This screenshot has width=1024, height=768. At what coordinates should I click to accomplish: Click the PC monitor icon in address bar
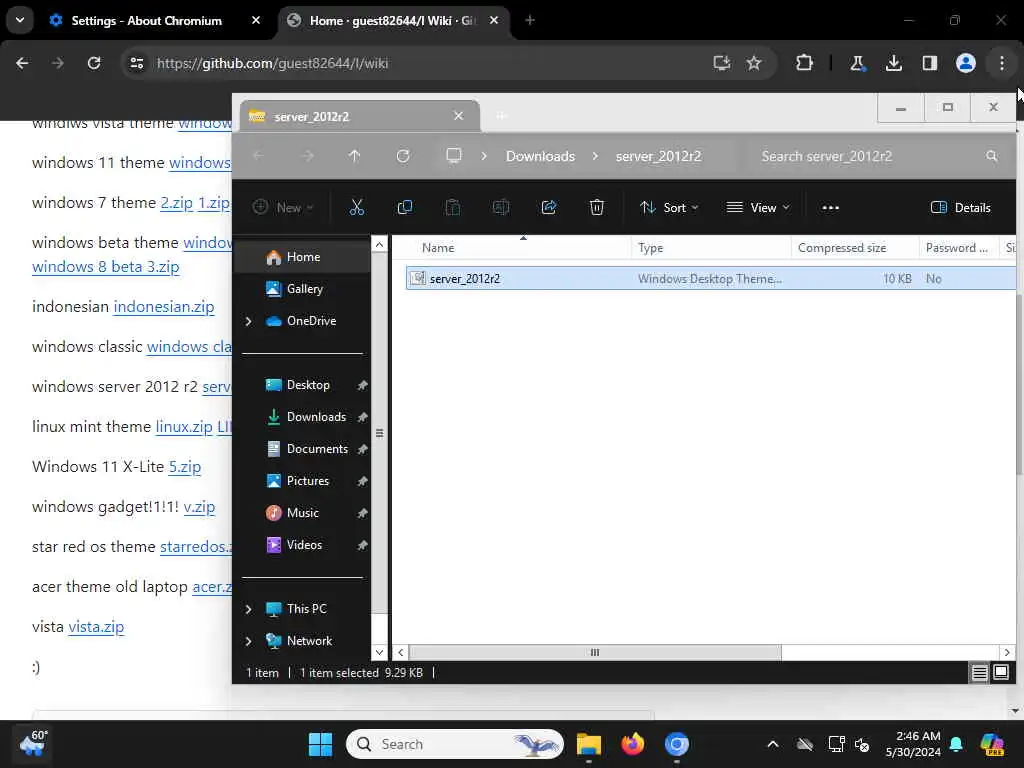(x=453, y=156)
